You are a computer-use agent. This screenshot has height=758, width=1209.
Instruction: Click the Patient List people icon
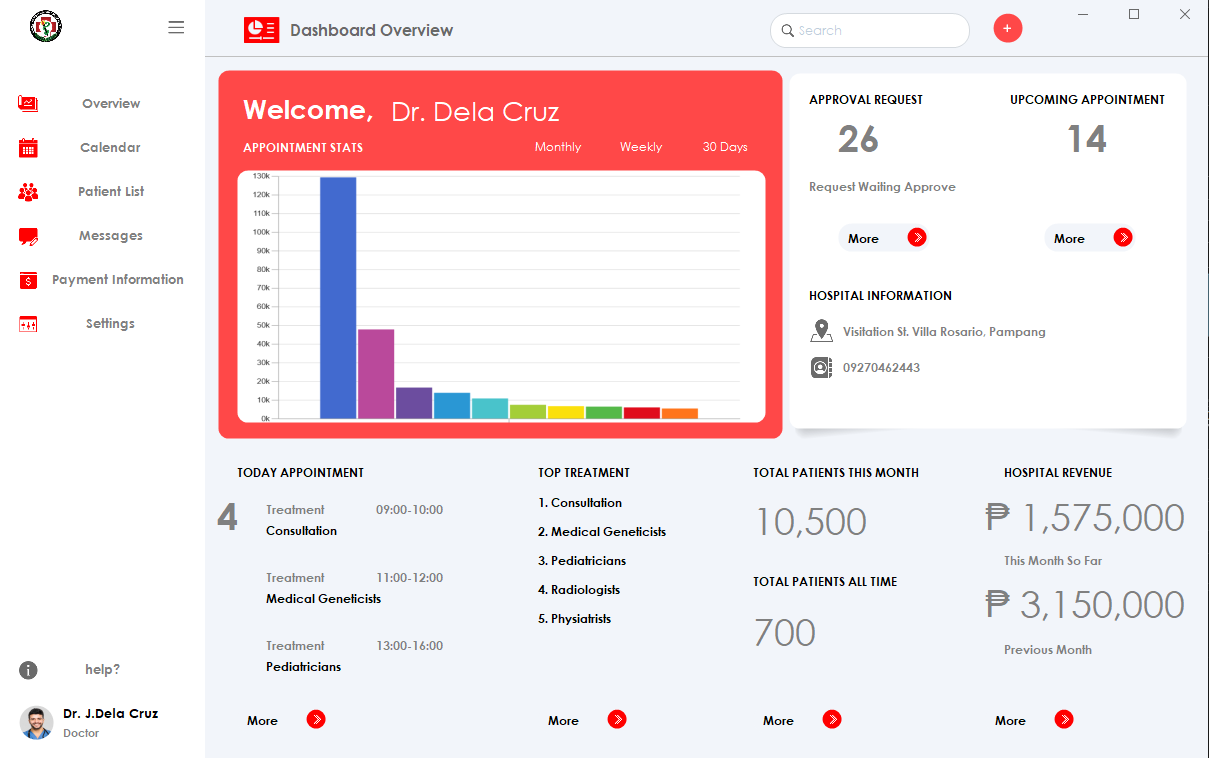pyautogui.click(x=28, y=192)
